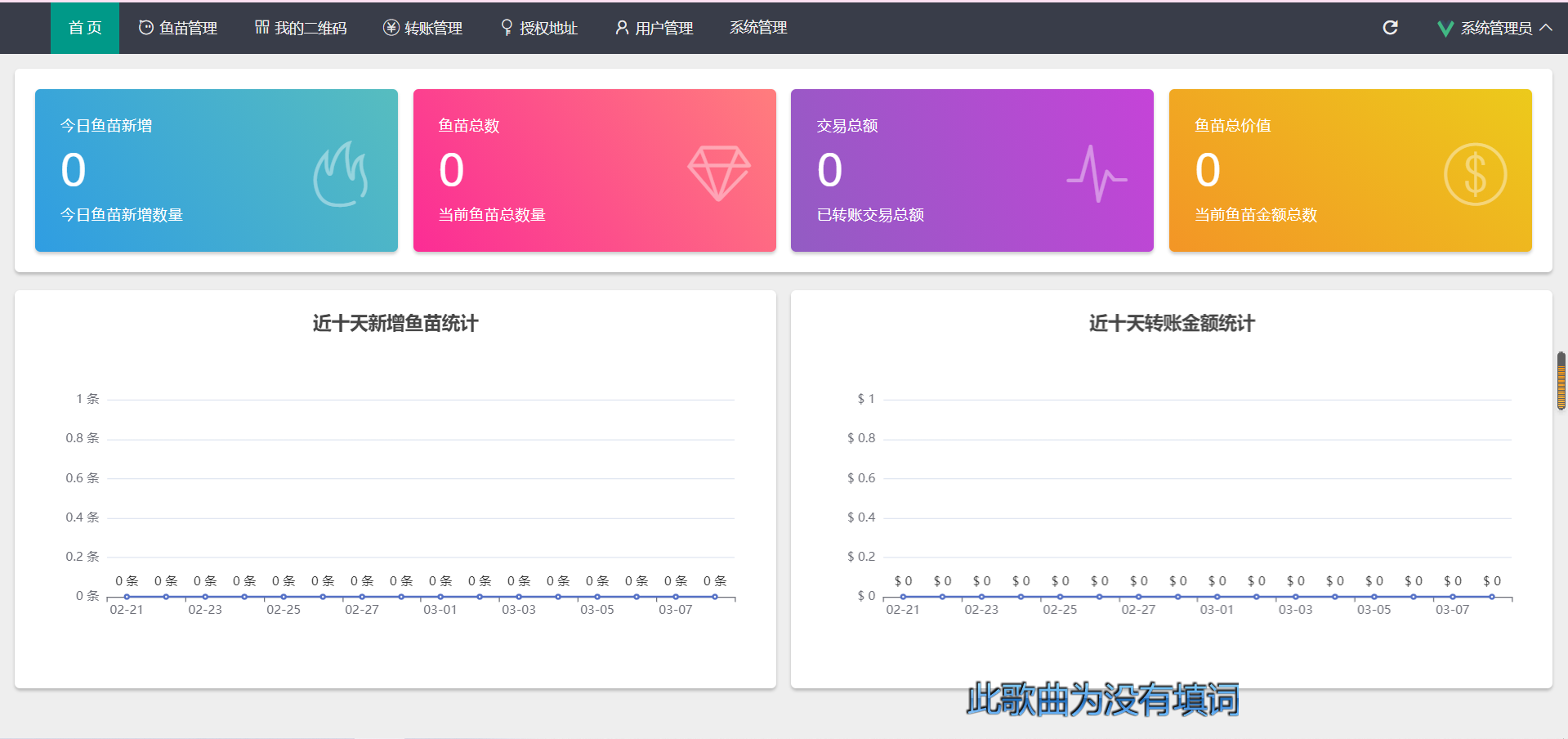Click the 02-21 data point in 近十天转账金额统计 chart
Image resolution: width=1568 pixels, height=739 pixels.
tap(903, 597)
